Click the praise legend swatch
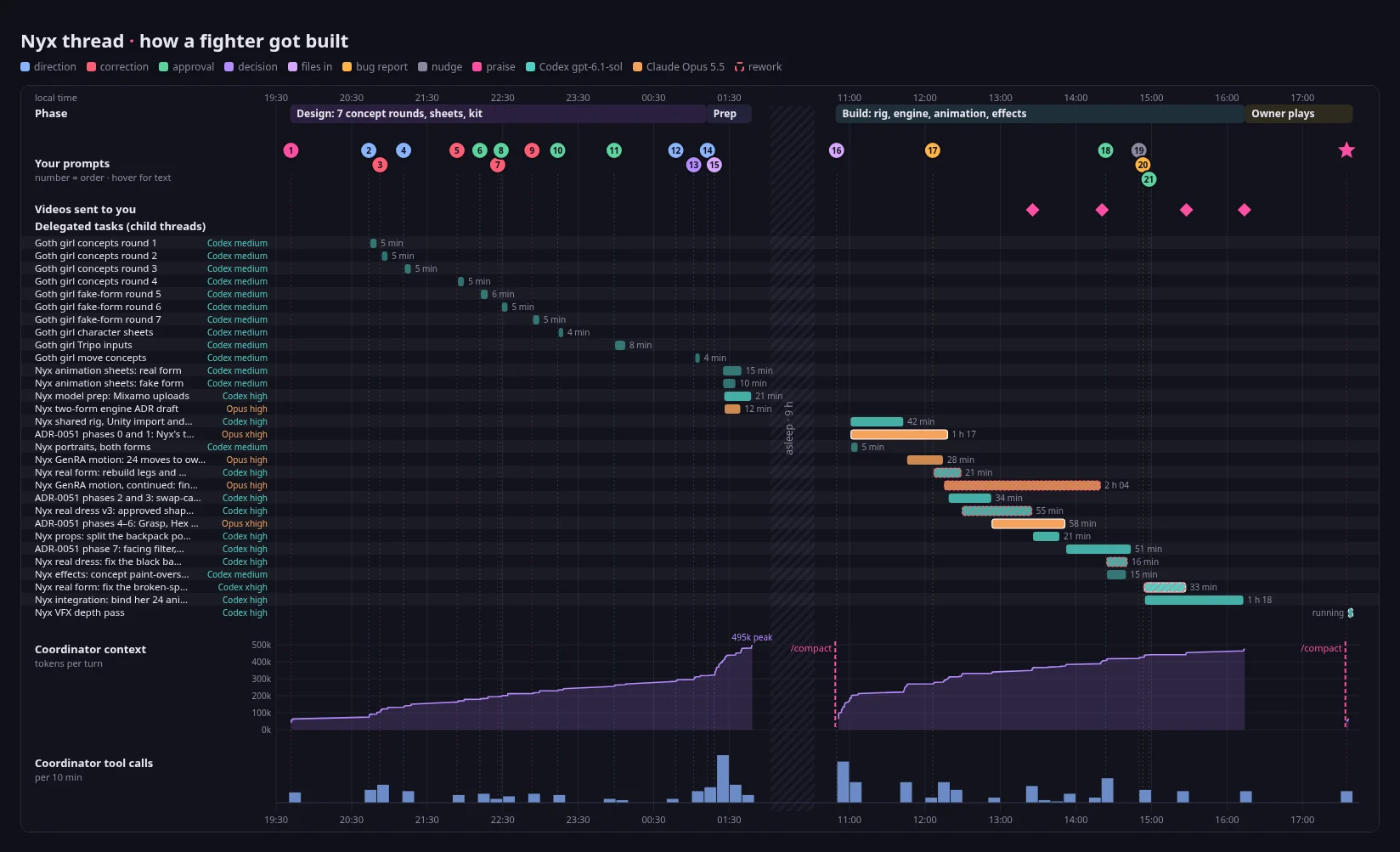This screenshot has height=852, width=1400. 477,66
